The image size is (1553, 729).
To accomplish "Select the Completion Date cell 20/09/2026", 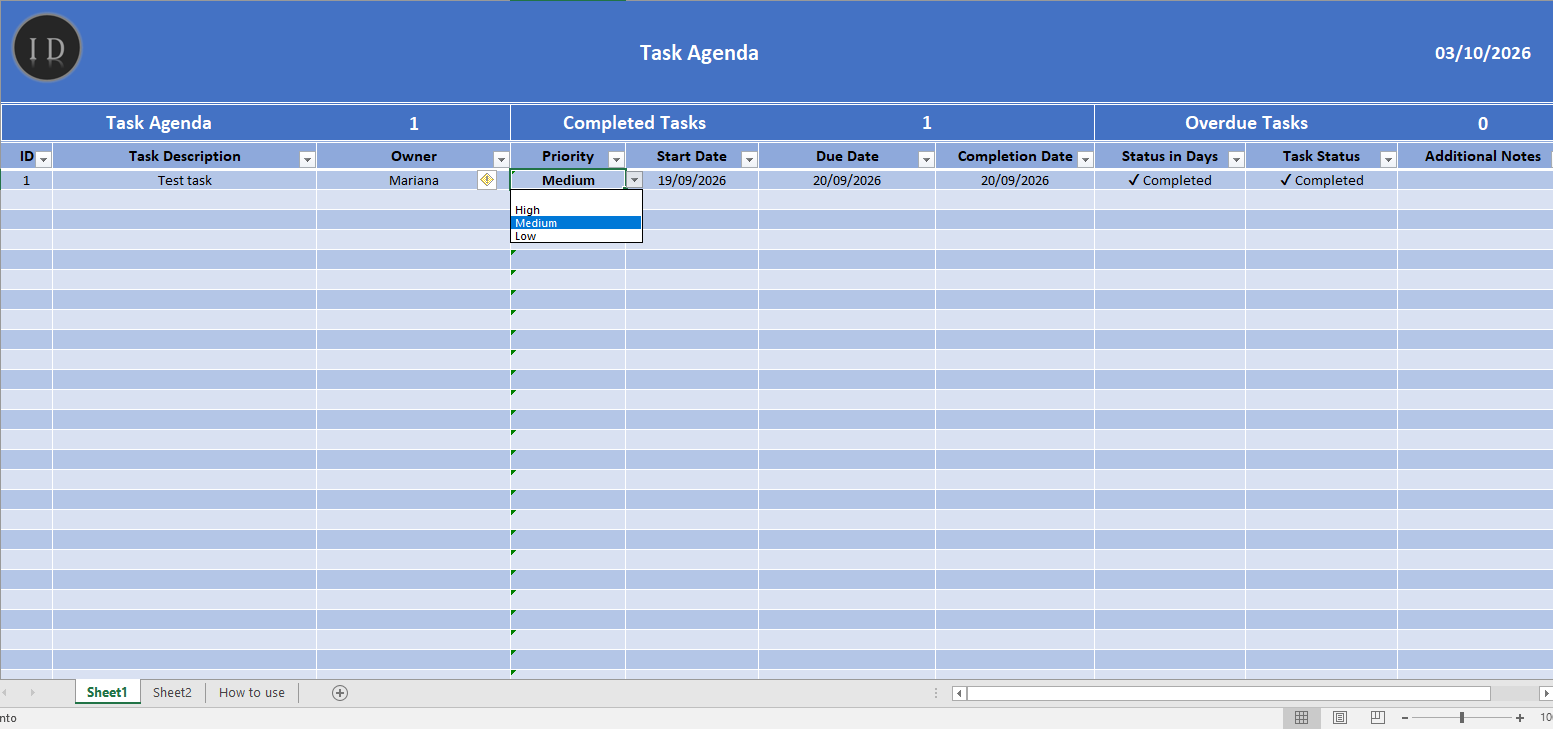I will point(1015,181).
